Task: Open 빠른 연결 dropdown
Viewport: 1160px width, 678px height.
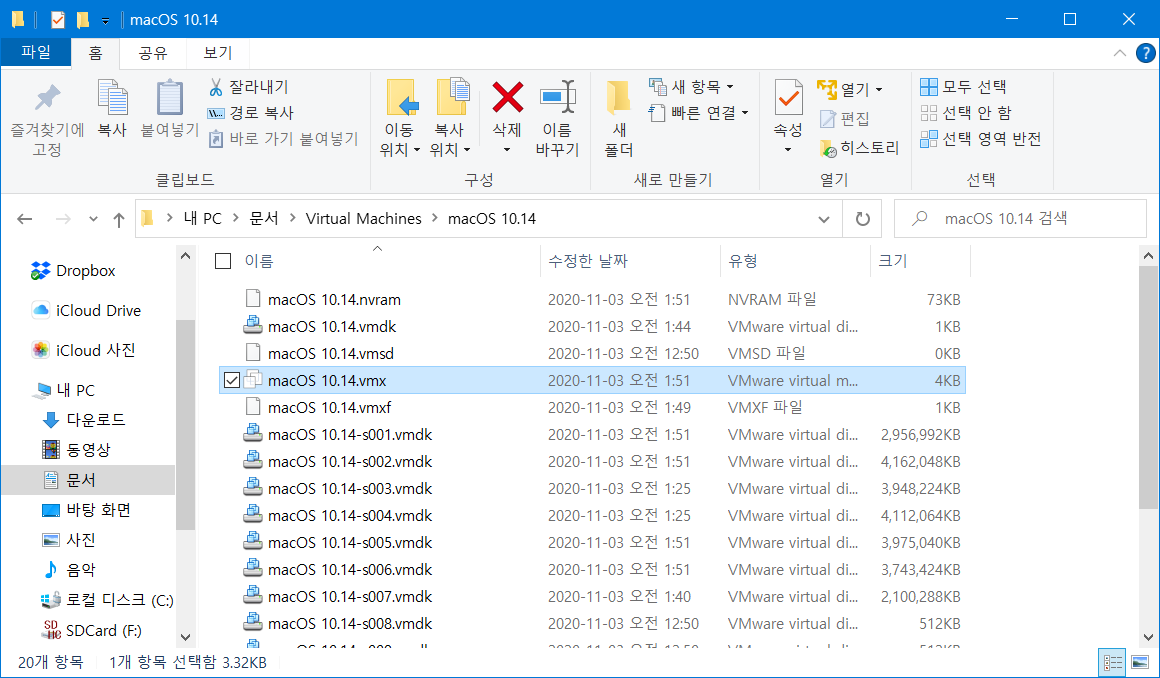Action: coord(699,113)
